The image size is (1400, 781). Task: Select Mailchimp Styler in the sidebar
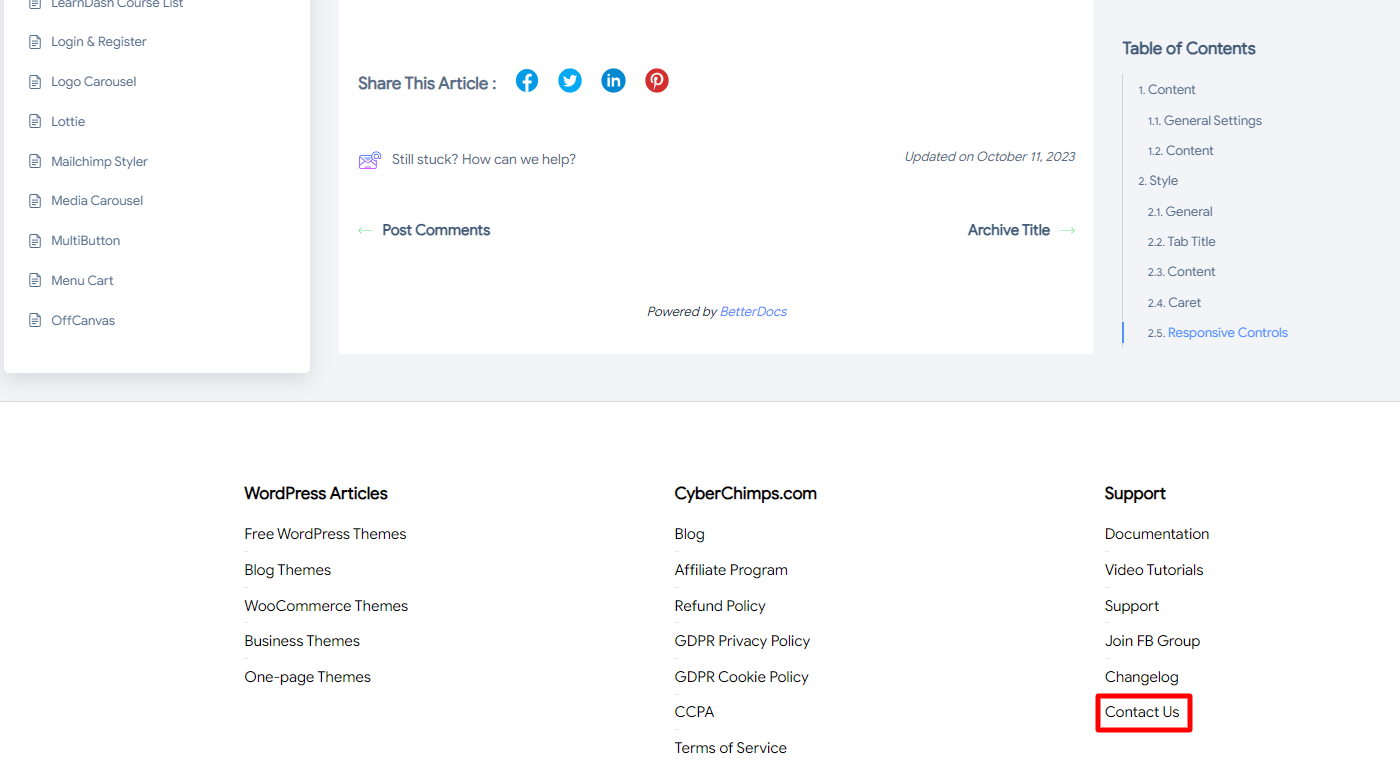point(99,160)
